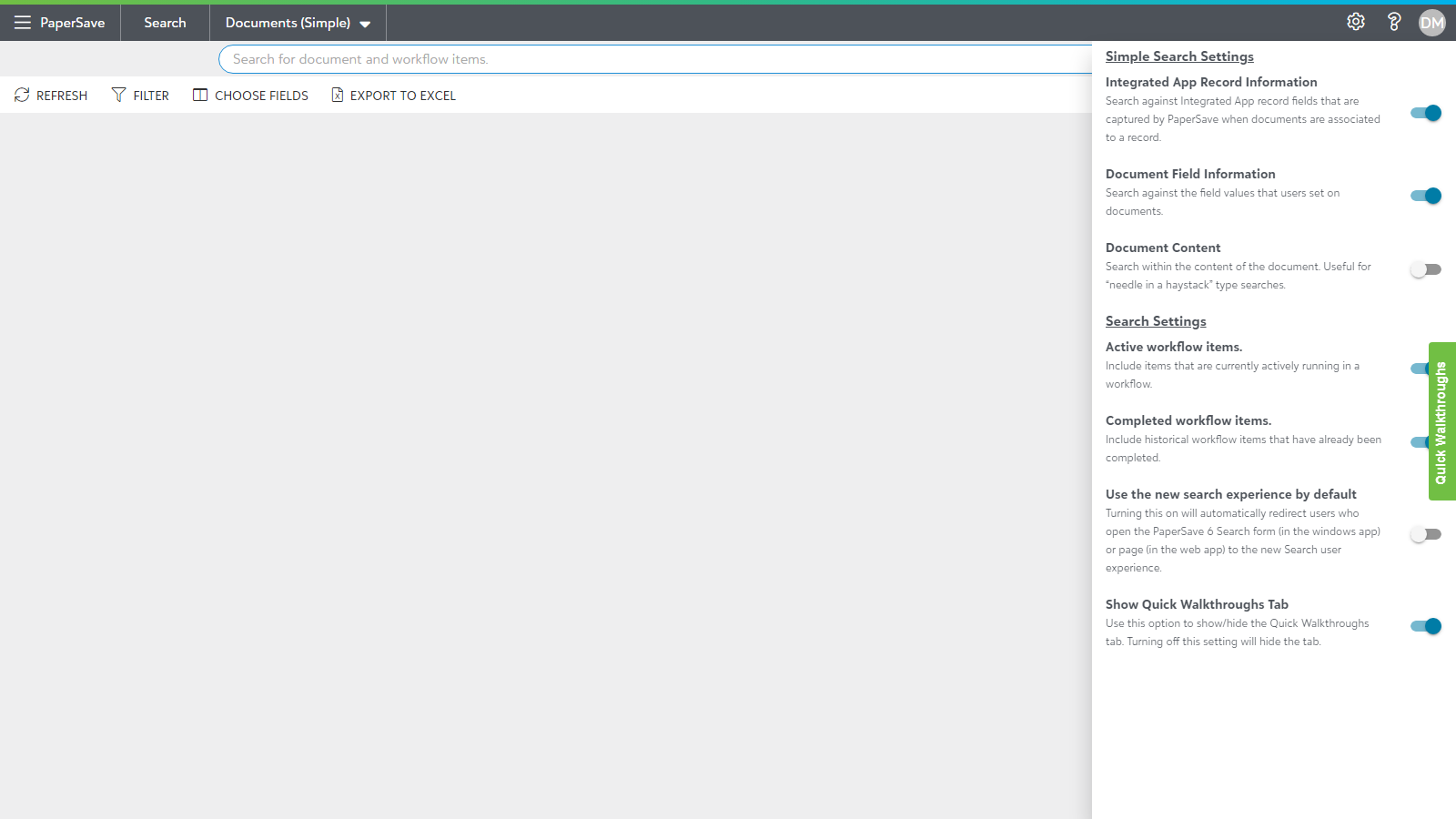Enable Document Content search toggle
Viewport: 1456px width, 819px height.
tap(1425, 269)
